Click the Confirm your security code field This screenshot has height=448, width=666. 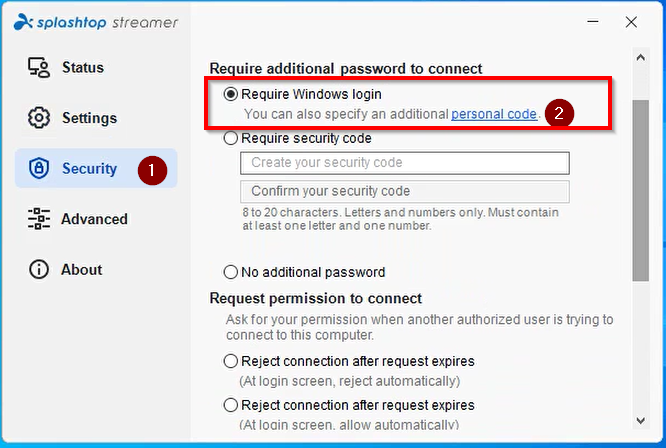(405, 192)
